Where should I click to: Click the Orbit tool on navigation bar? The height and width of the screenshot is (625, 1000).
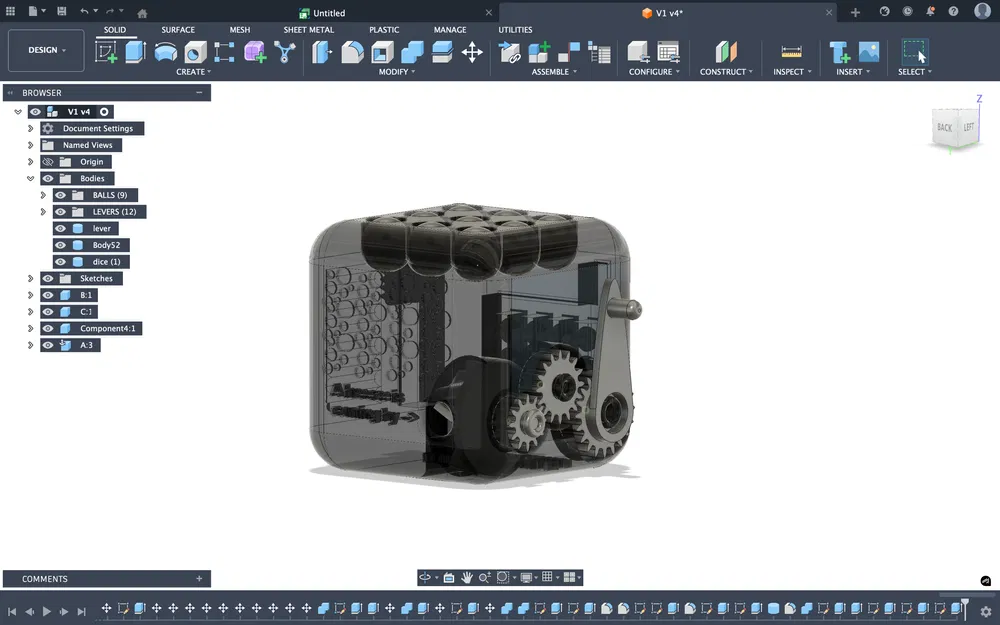(x=426, y=577)
